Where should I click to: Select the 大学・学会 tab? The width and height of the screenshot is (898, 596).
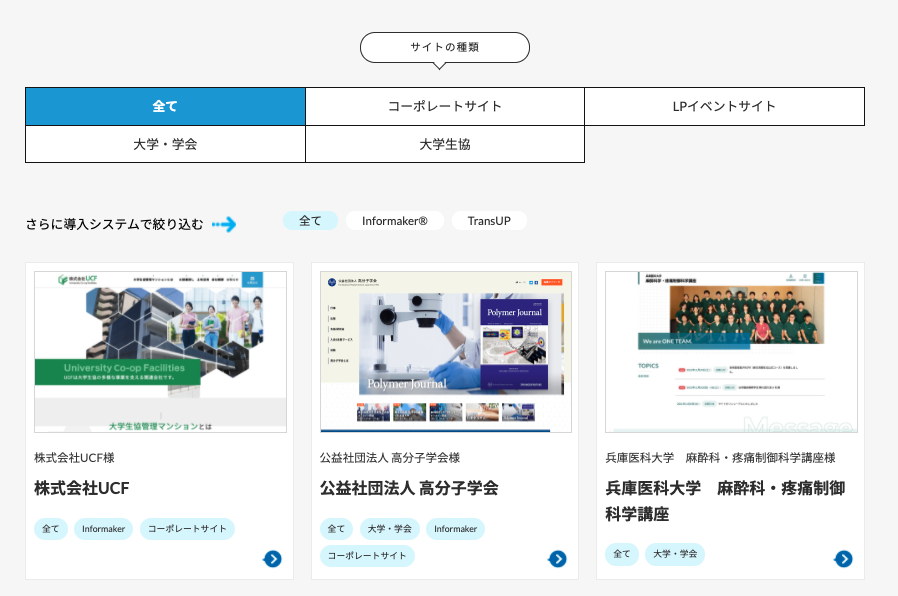coord(165,144)
